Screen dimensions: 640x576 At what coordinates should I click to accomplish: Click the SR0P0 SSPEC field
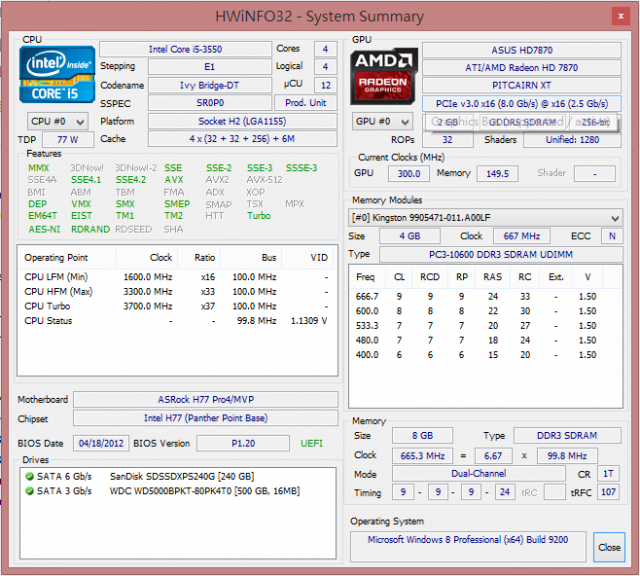pos(210,102)
